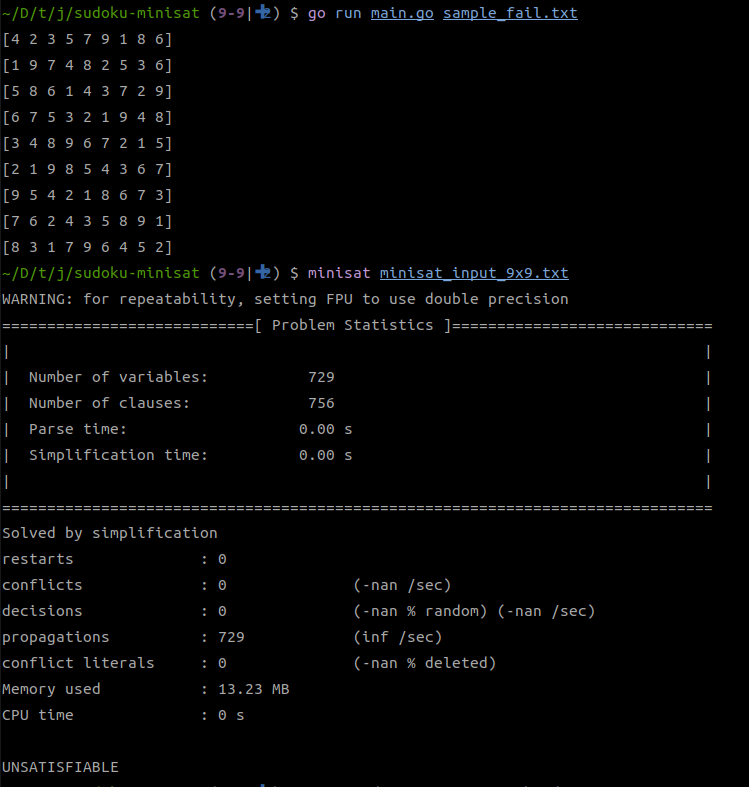749x787 pixels.
Task: Click the Problem Statistics header
Action: 352,325
